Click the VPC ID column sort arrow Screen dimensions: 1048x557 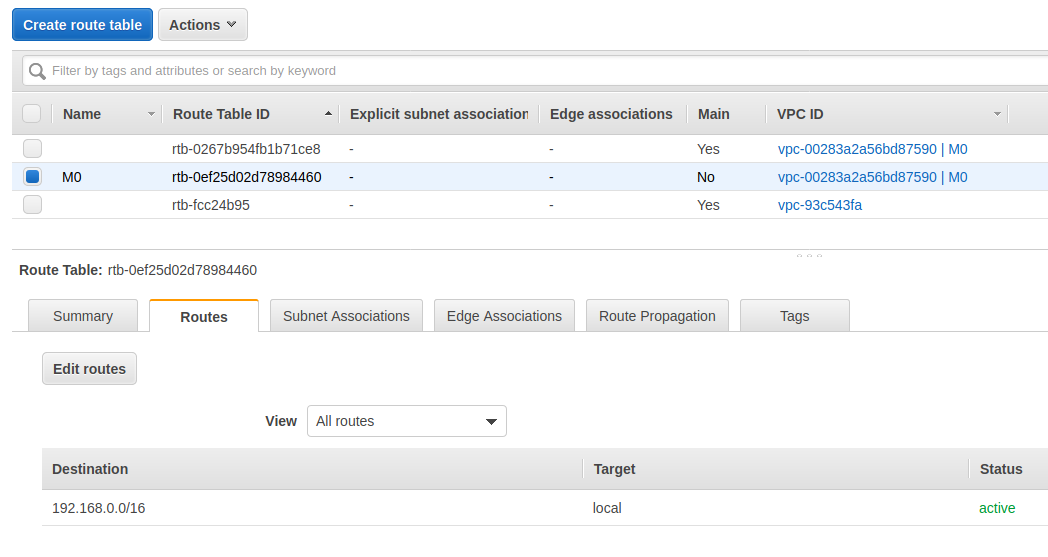(x=996, y=114)
